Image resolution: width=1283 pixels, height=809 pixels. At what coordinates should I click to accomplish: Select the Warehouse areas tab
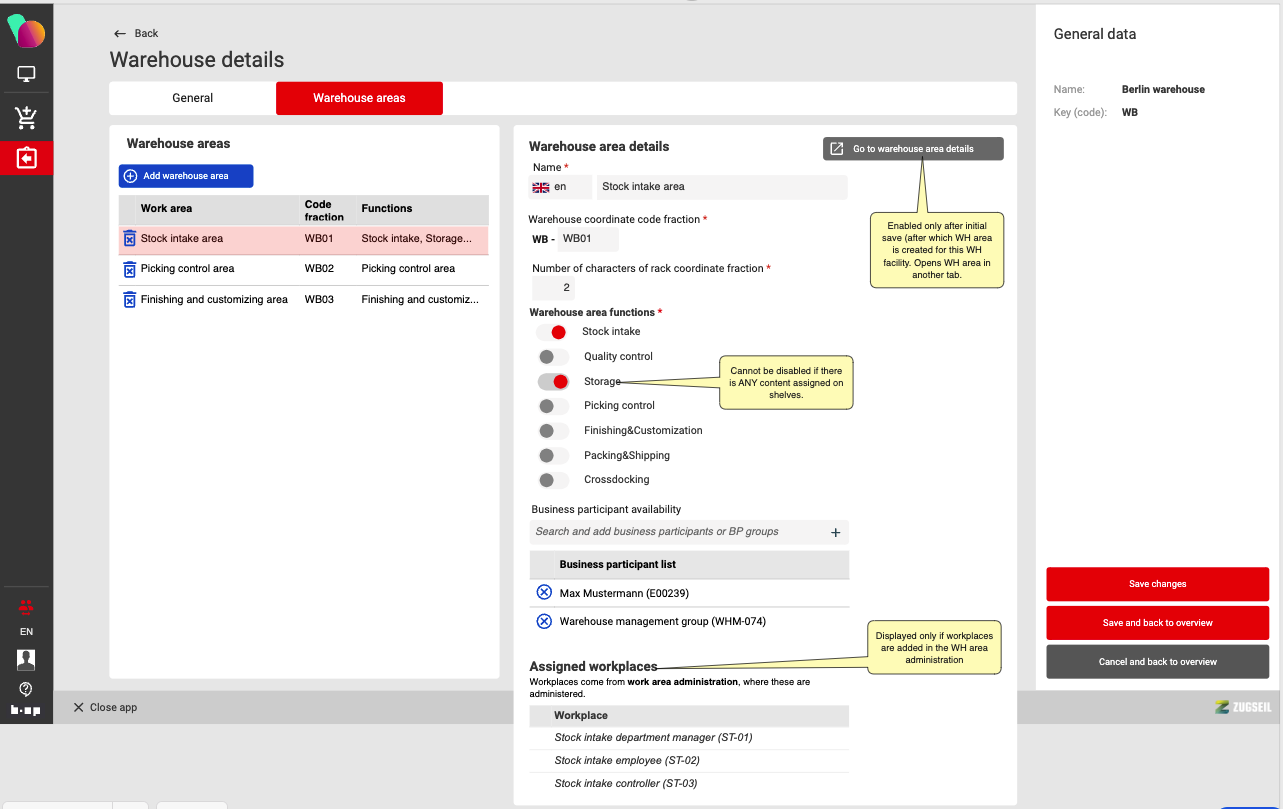click(359, 98)
